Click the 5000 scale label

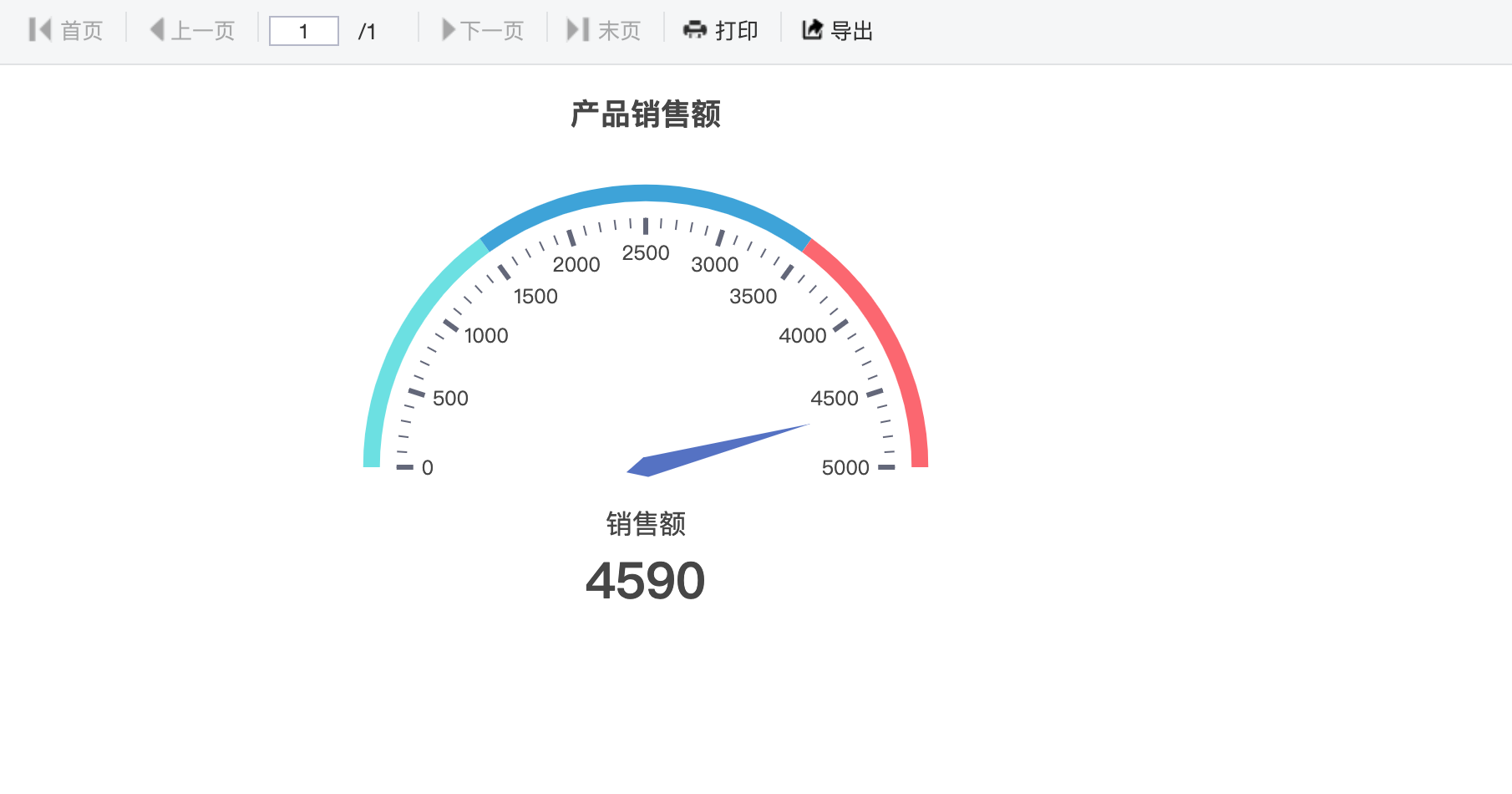click(x=845, y=467)
